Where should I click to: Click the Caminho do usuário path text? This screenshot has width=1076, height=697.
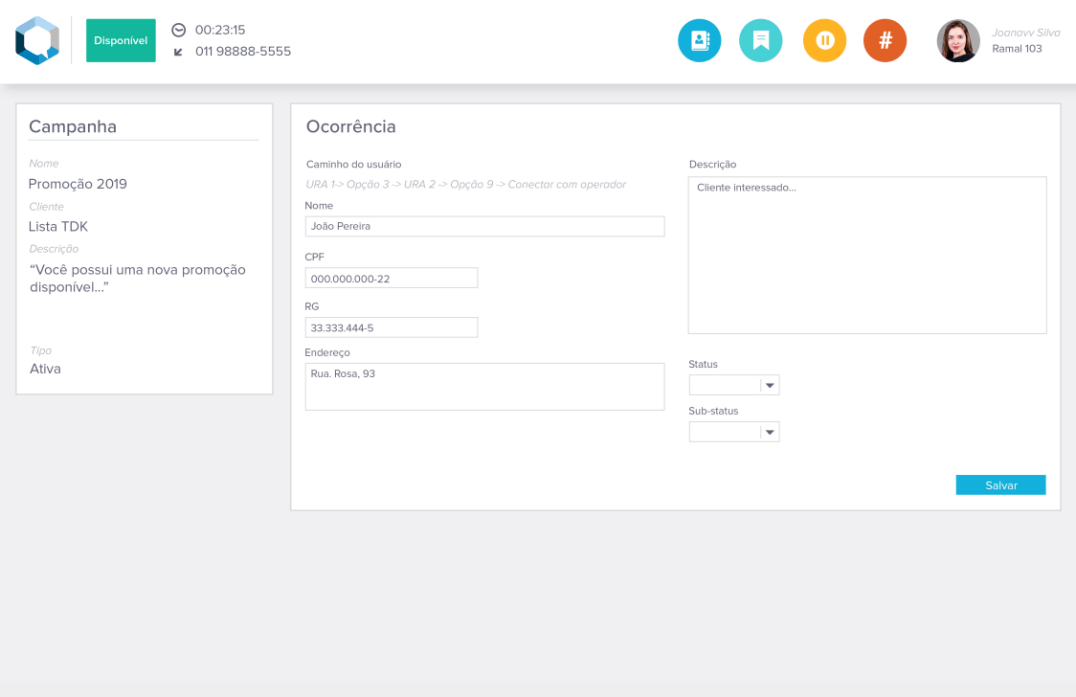tap(466, 185)
